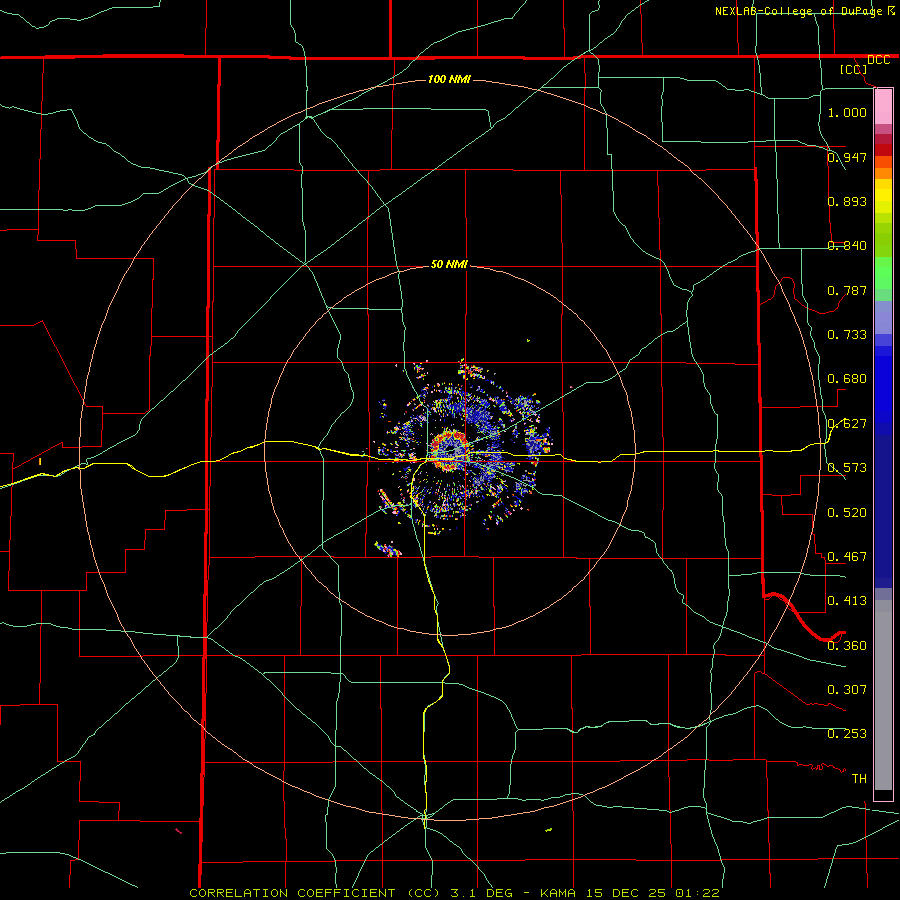Screen dimensions: 900x900
Task: Click the 0.893 scale value
Action: (x=847, y=201)
